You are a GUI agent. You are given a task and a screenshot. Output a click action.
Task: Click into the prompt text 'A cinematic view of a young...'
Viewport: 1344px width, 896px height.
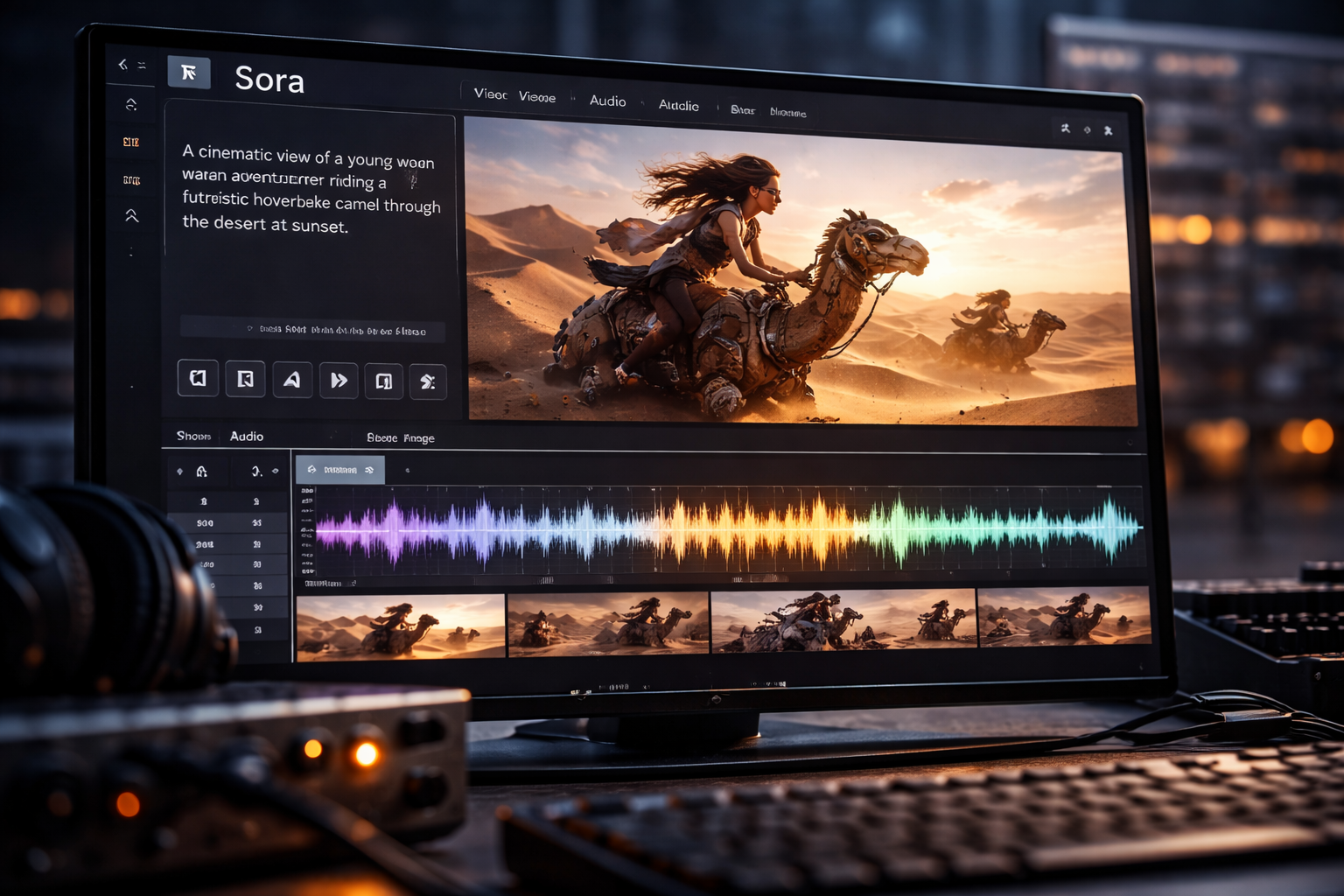pos(311,190)
